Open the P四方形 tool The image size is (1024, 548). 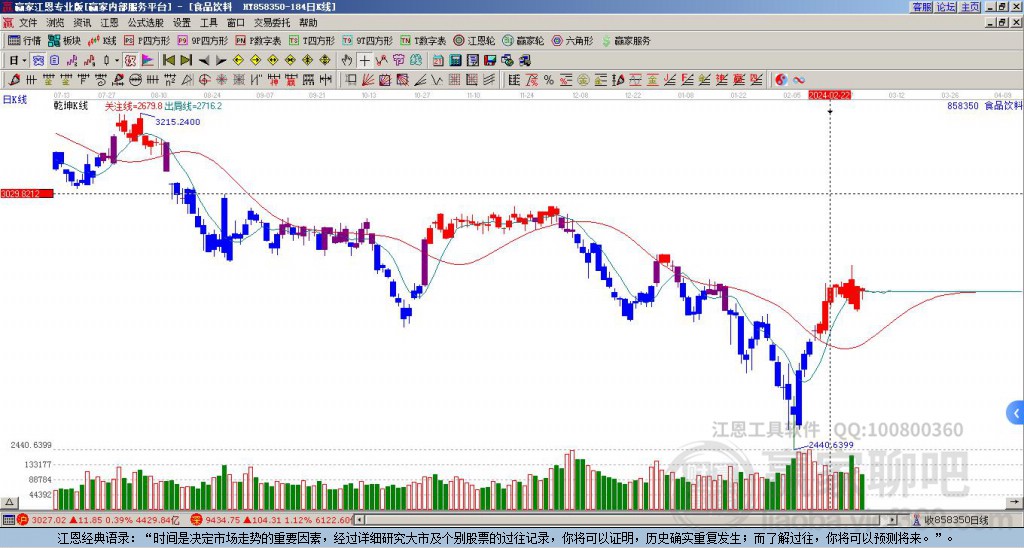click(x=147, y=40)
